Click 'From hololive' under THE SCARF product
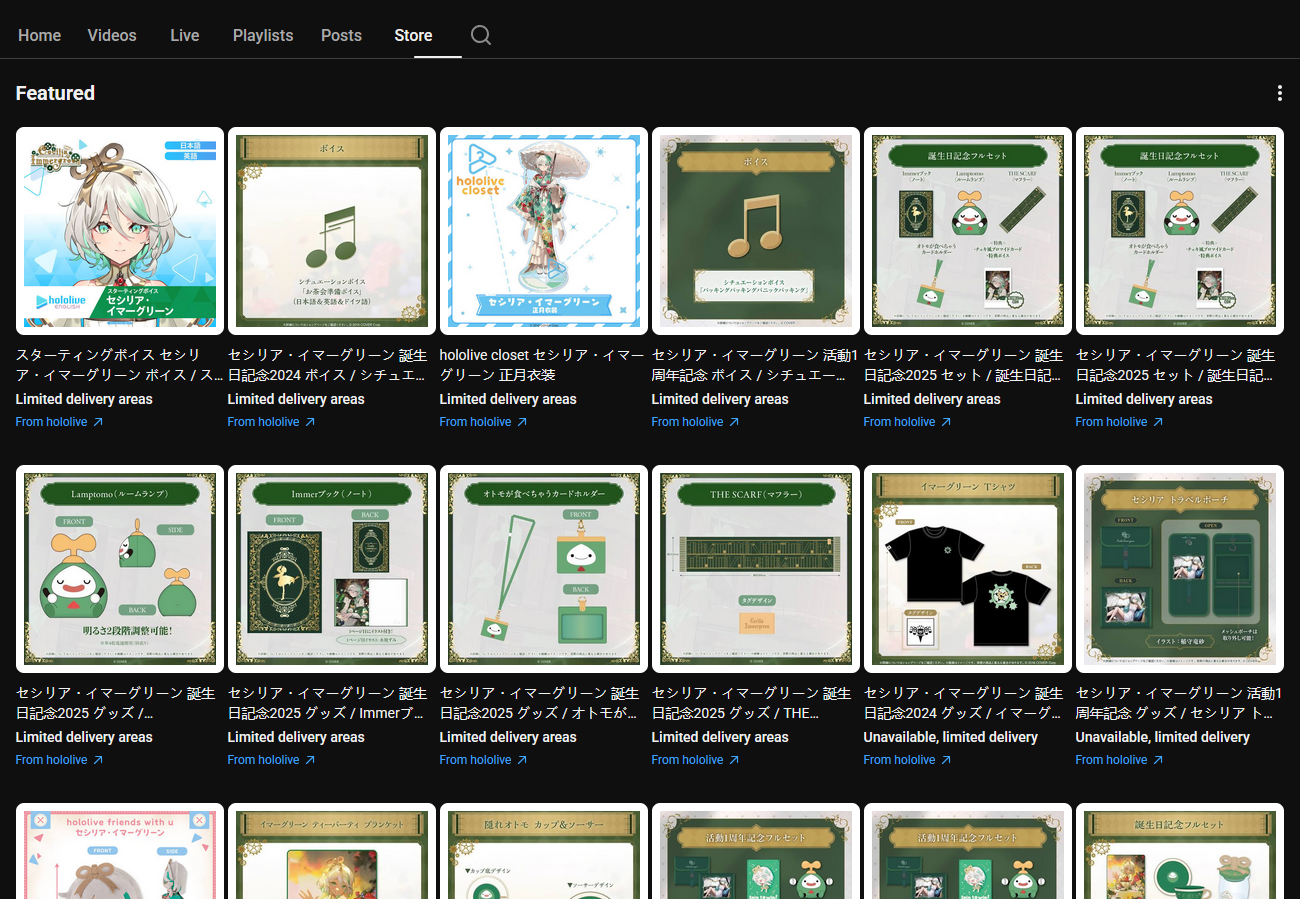This screenshot has width=1300, height=899. 687,760
